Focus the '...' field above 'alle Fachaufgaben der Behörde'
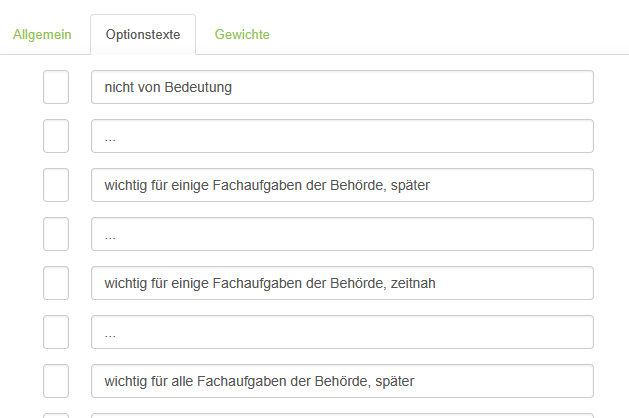This screenshot has width=629, height=418. click(x=342, y=332)
